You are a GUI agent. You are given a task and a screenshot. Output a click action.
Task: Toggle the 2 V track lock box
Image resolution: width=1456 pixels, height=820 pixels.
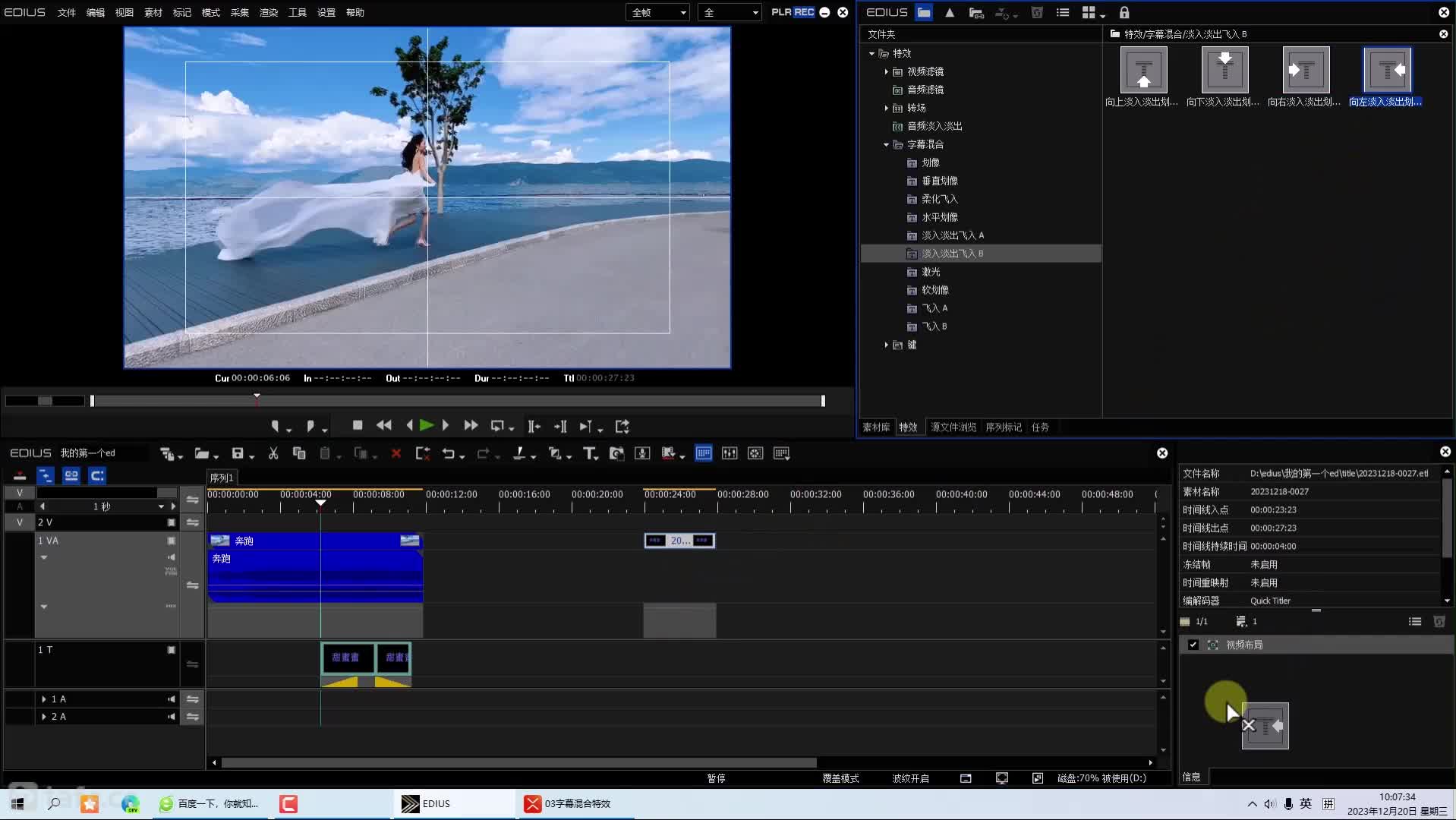click(x=172, y=522)
